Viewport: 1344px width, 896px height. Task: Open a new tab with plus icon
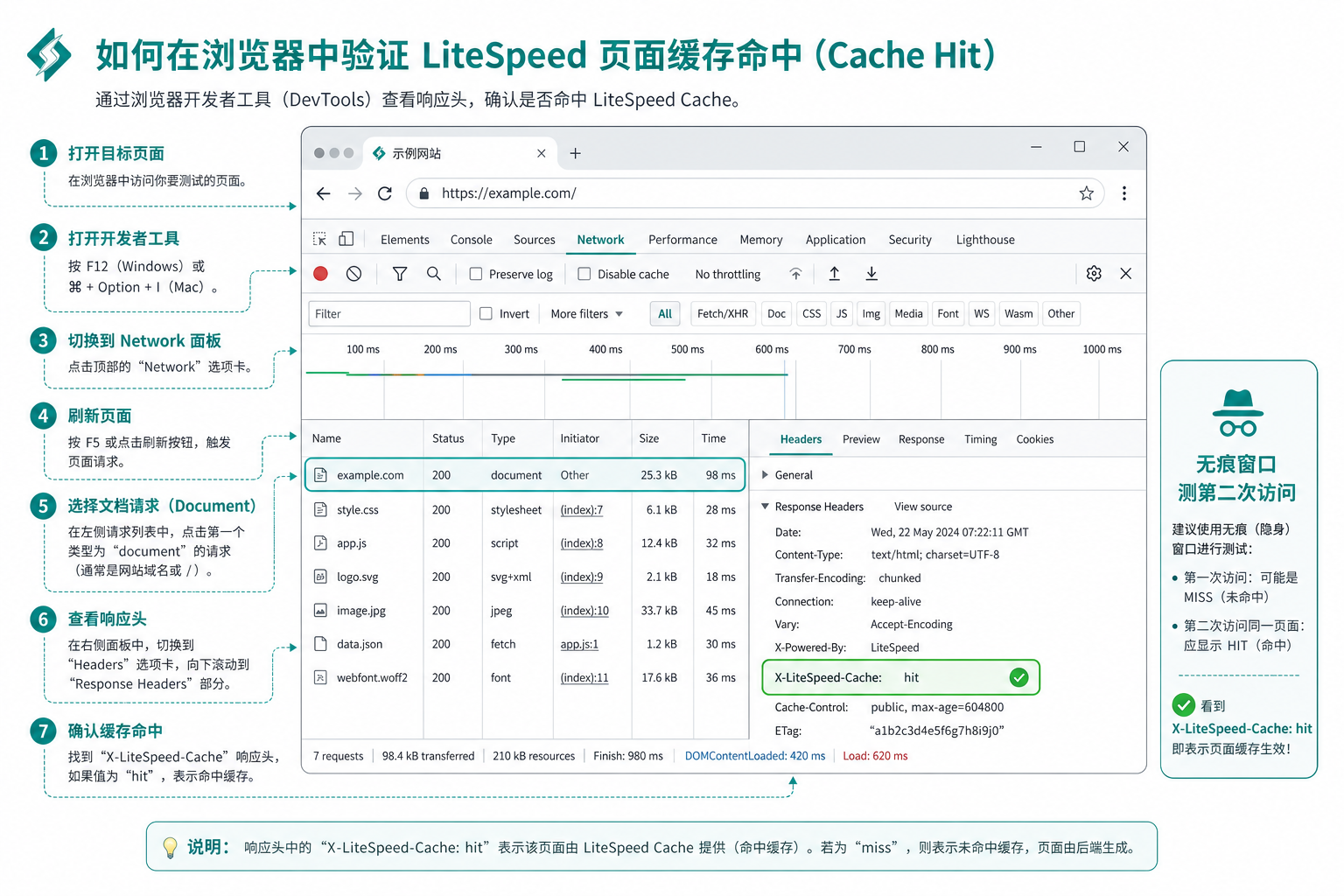click(x=575, y=153)
